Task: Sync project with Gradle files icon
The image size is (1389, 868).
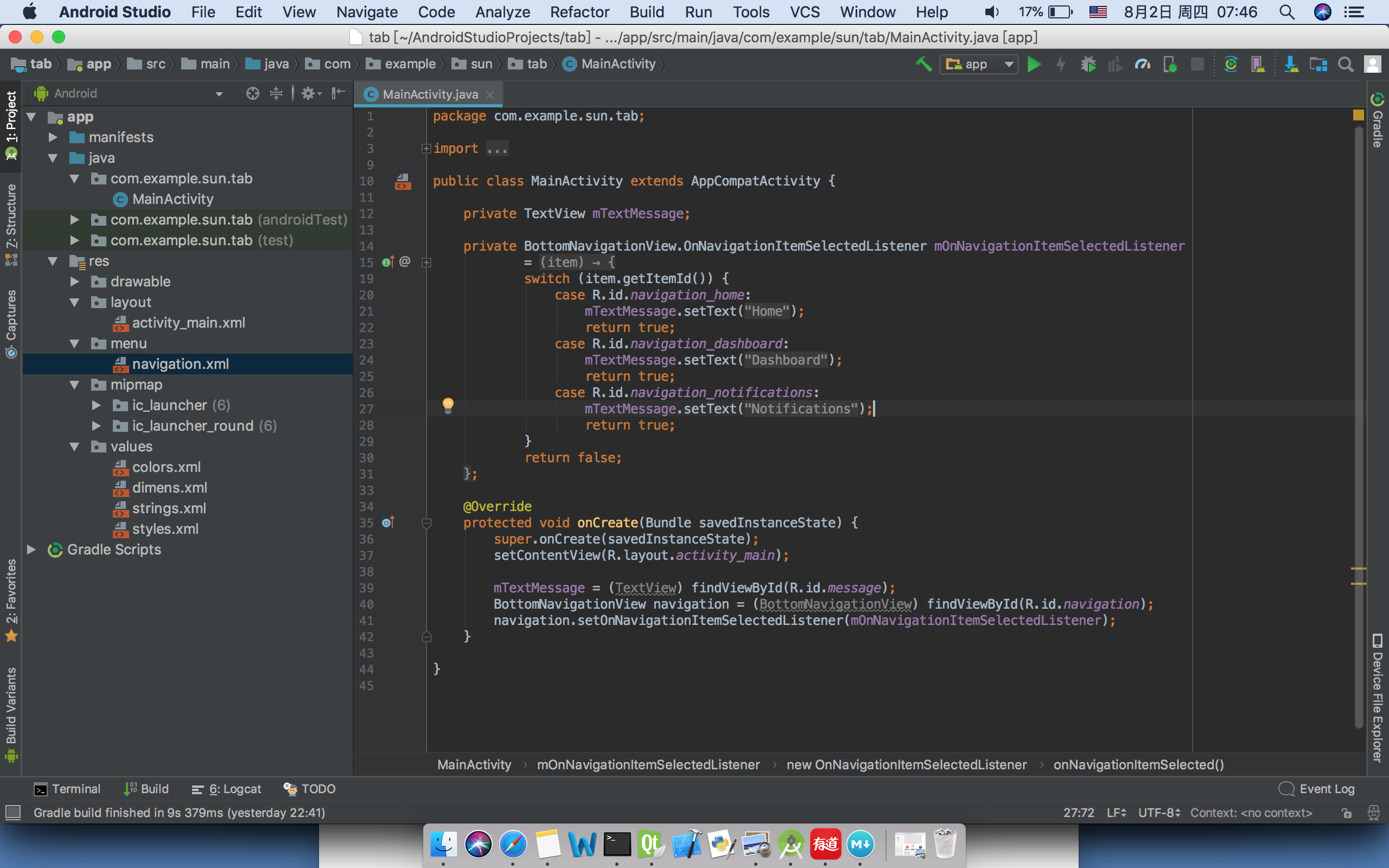Action: 1231,65
